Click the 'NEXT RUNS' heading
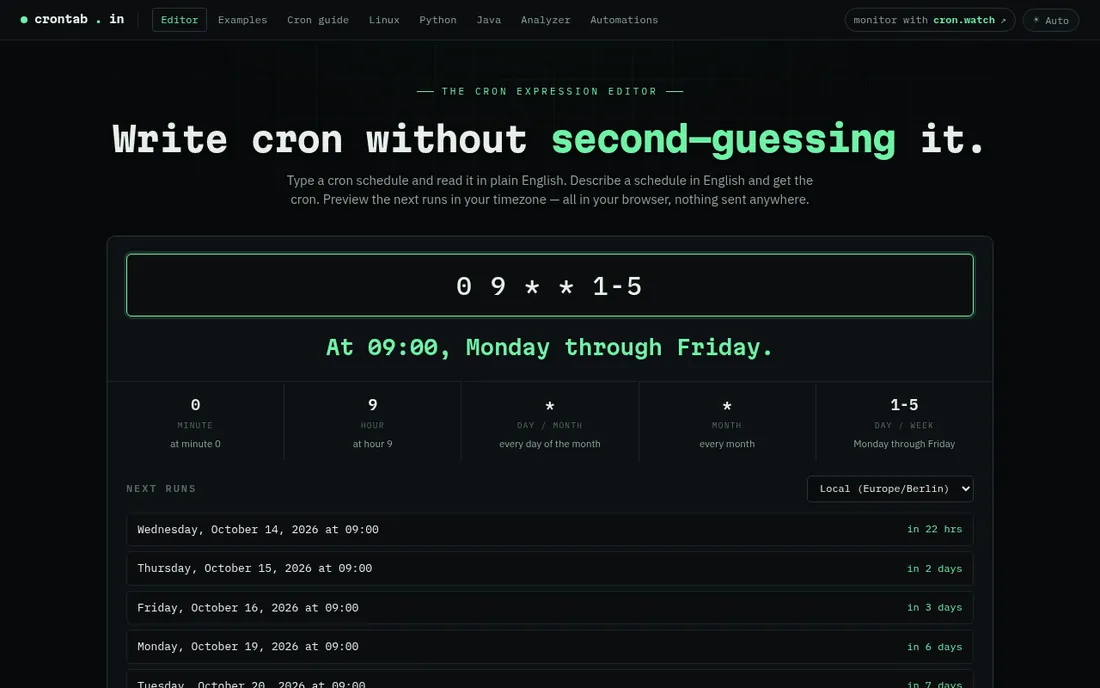 [161, 489]
